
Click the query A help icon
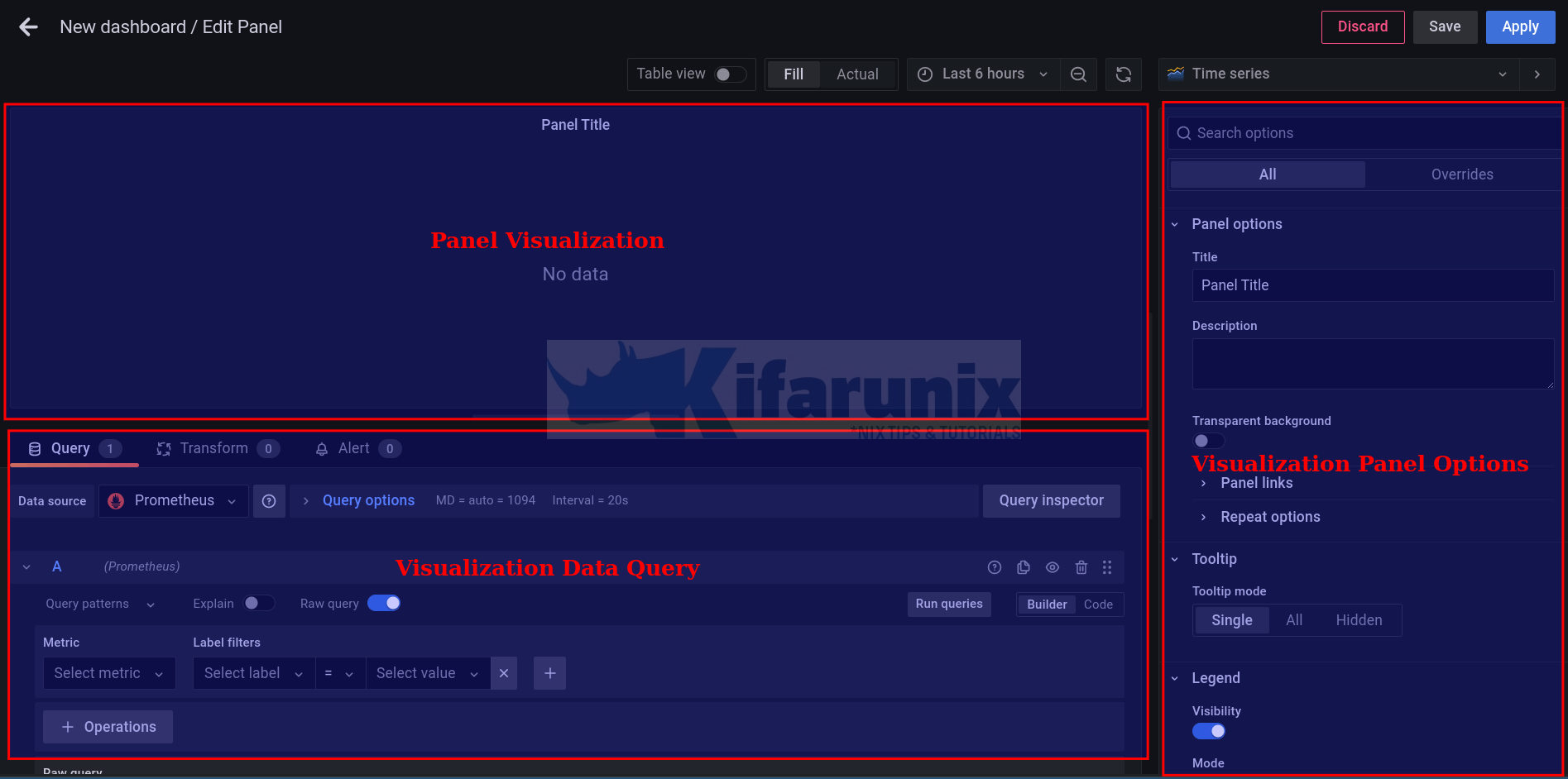(995, 567)
